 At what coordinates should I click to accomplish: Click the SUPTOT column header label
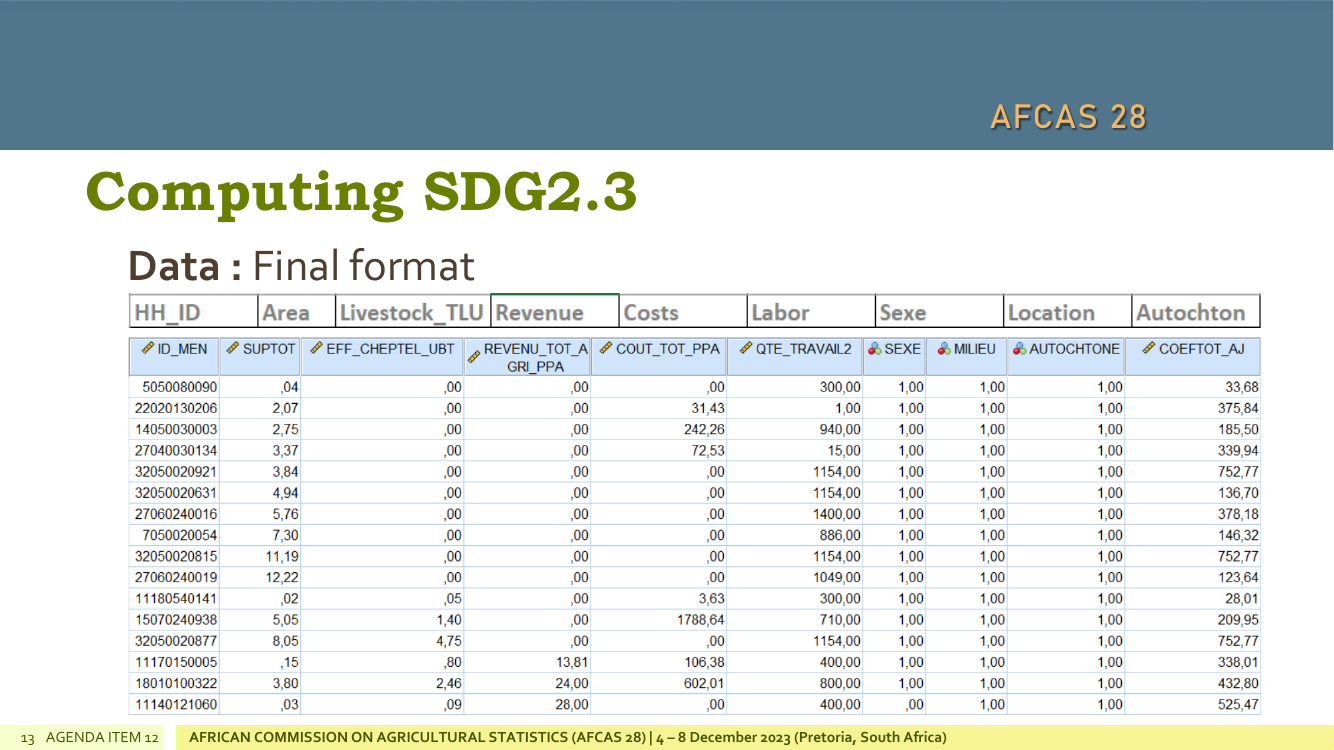(x=270, y=349)
